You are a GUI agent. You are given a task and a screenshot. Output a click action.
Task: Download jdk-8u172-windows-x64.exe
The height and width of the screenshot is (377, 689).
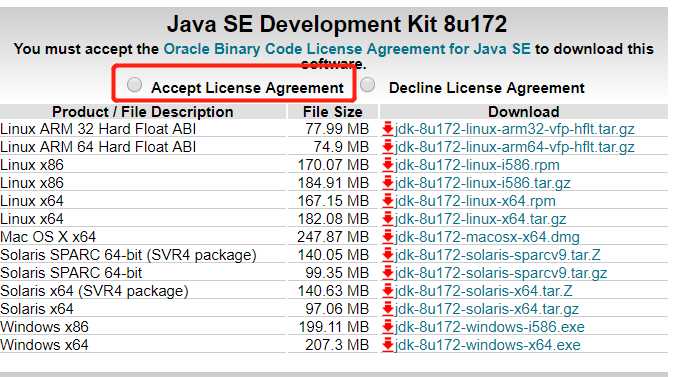point(487,345)
